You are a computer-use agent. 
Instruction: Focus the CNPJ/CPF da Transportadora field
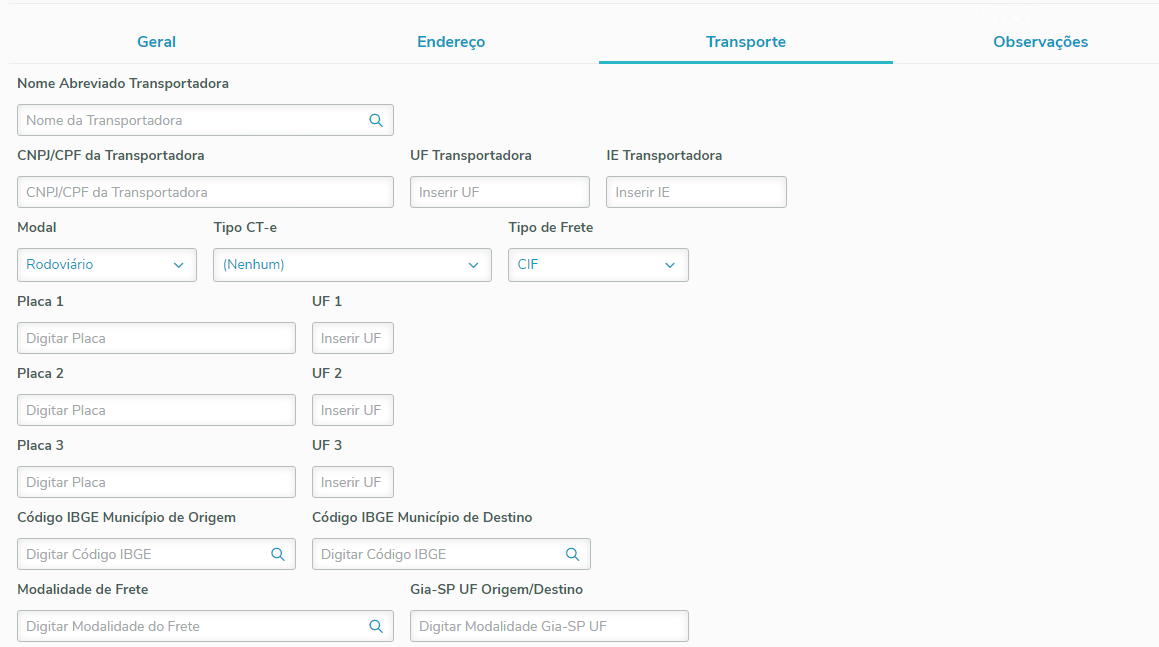coord(205,192)
